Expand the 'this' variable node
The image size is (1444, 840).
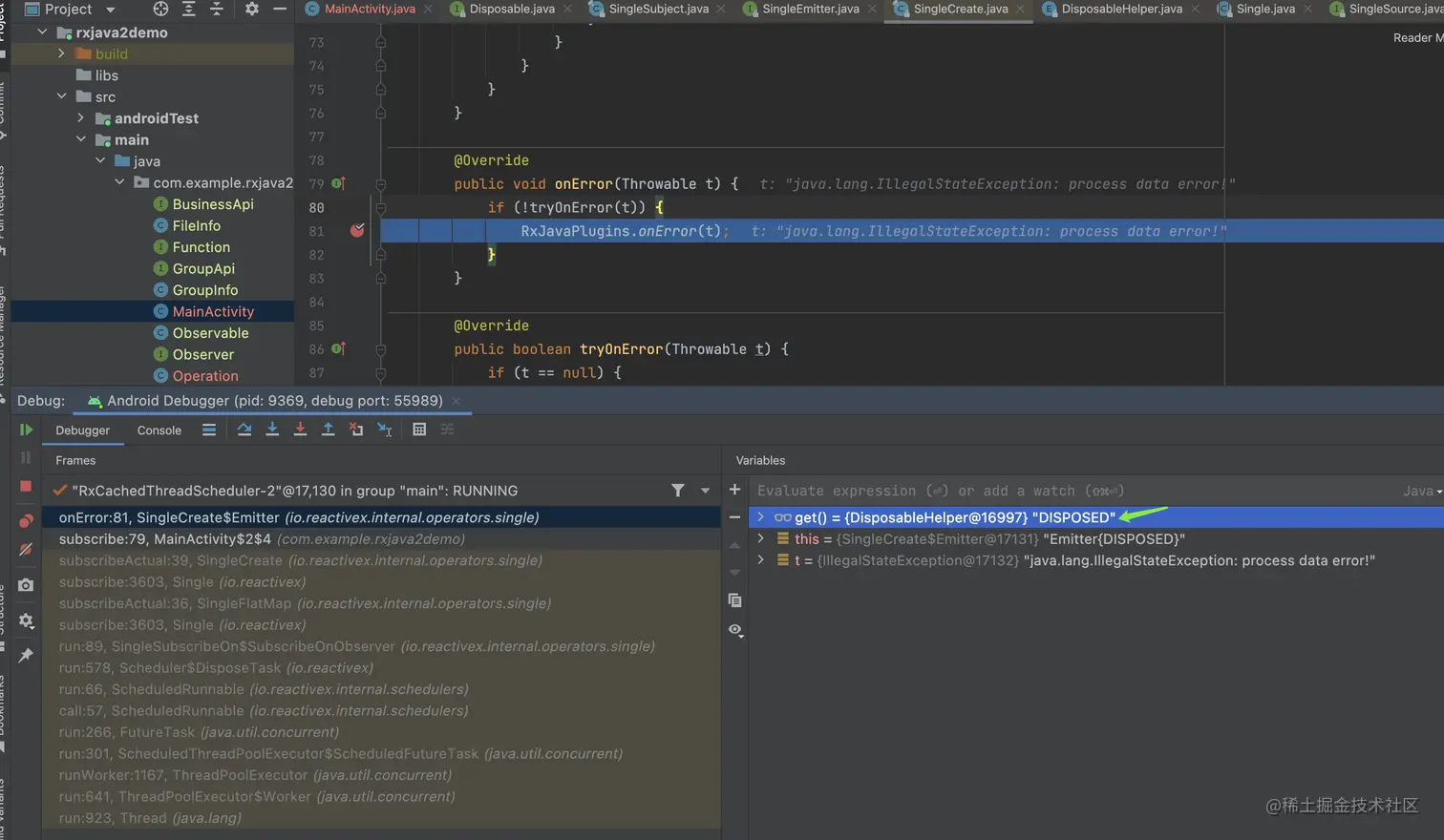[760, 538]
